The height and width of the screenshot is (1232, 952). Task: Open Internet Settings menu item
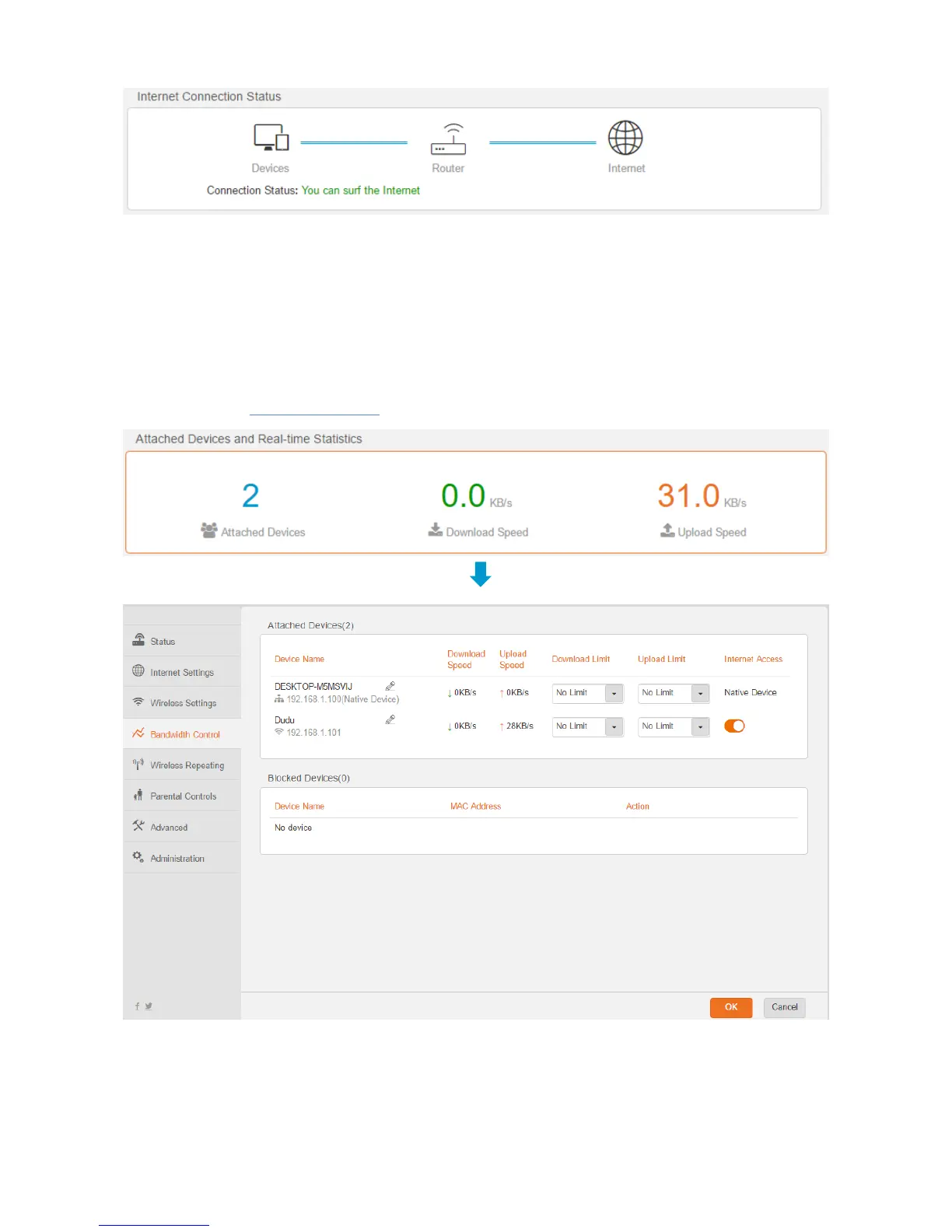[x=182, y=672]
